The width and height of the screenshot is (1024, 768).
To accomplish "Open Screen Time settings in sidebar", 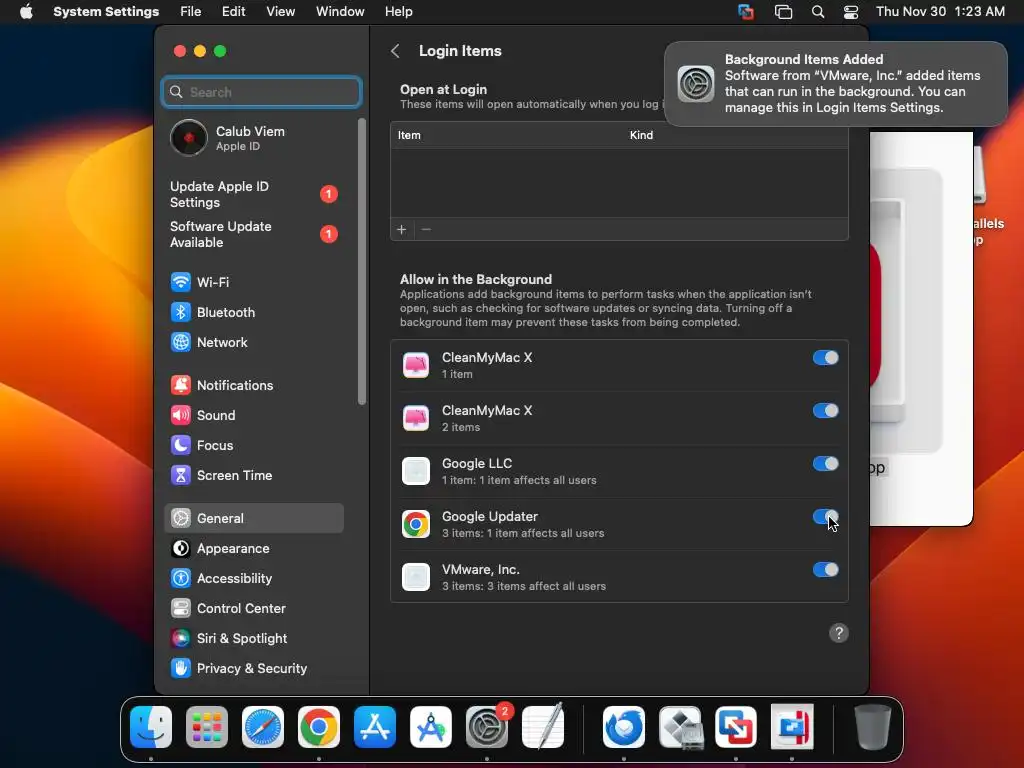I will pos(253,475).
